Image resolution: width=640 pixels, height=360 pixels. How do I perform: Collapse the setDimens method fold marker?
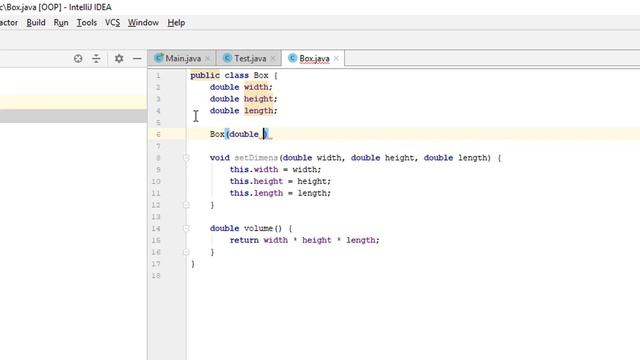[x=186, y=158]
